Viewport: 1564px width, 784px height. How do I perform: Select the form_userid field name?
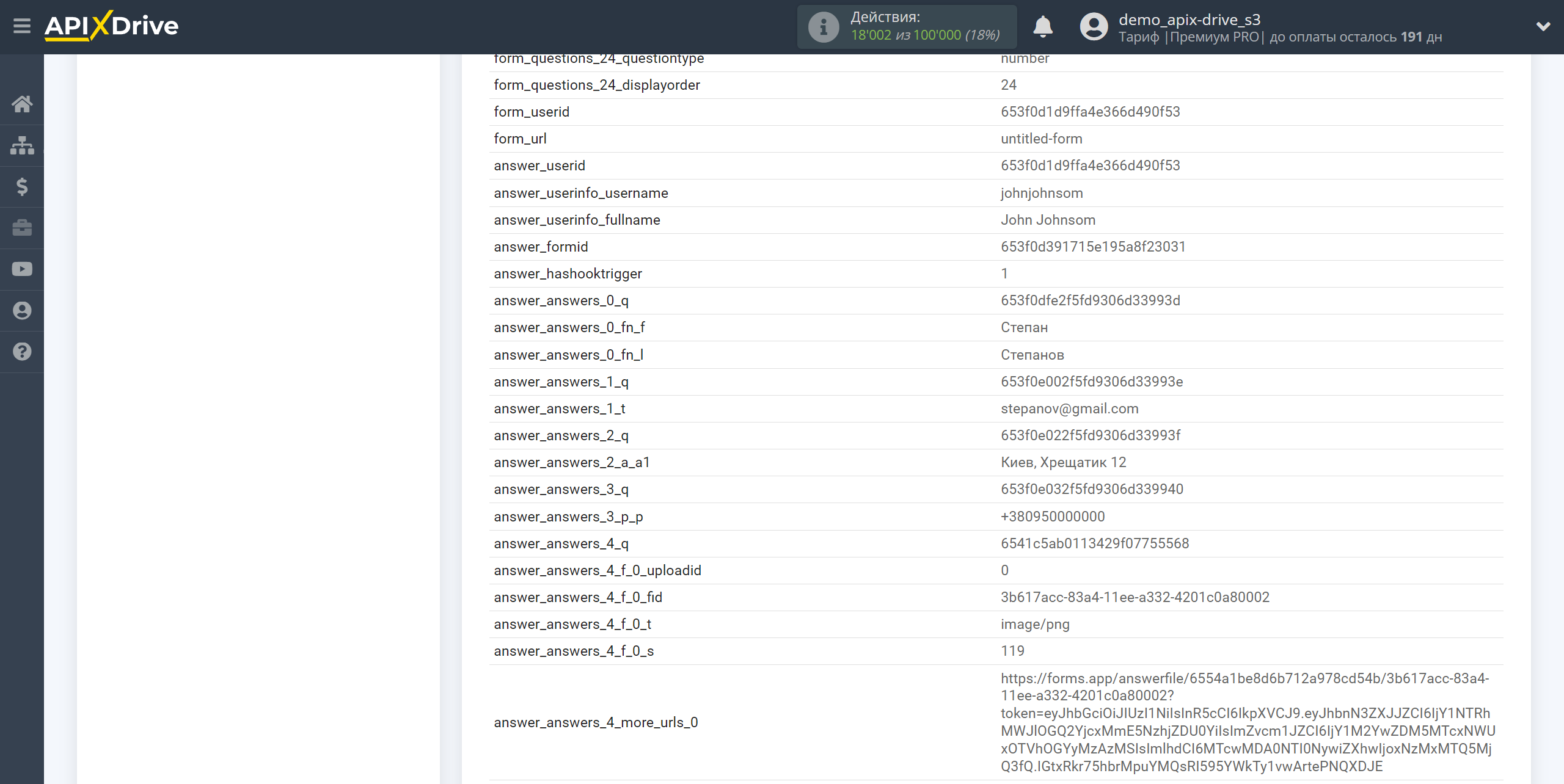532,112
